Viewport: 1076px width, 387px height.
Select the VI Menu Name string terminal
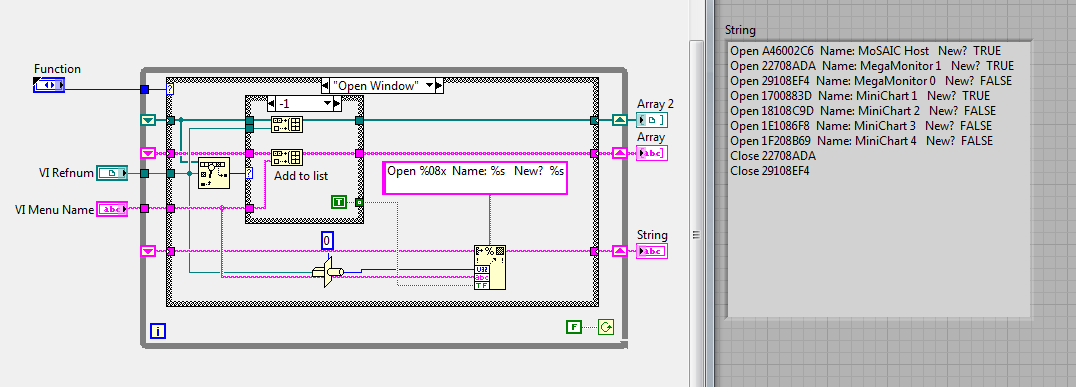tap(112, 209)
